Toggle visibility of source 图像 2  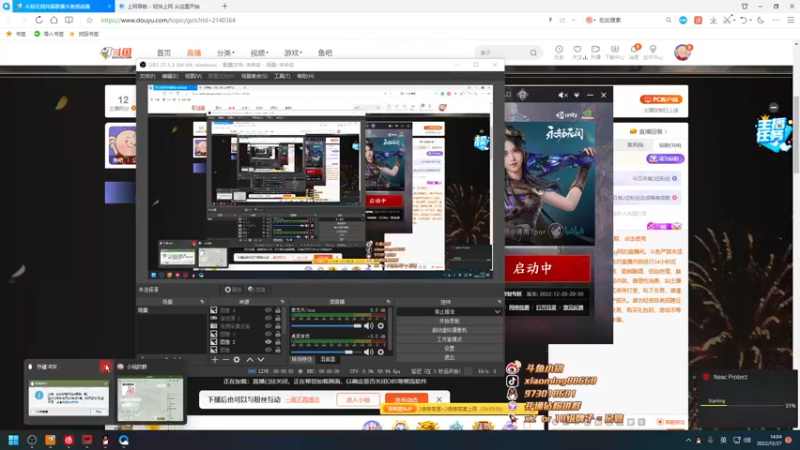268,342
